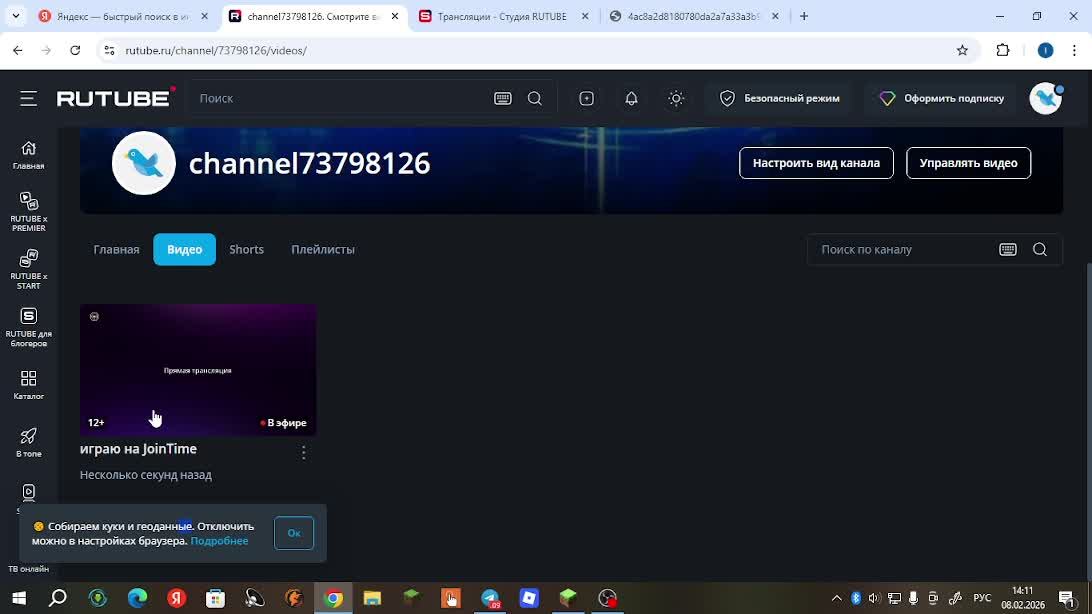Open a new browser tab
The height and width of the screenshot is (614, 1092).
pos(804,16)
